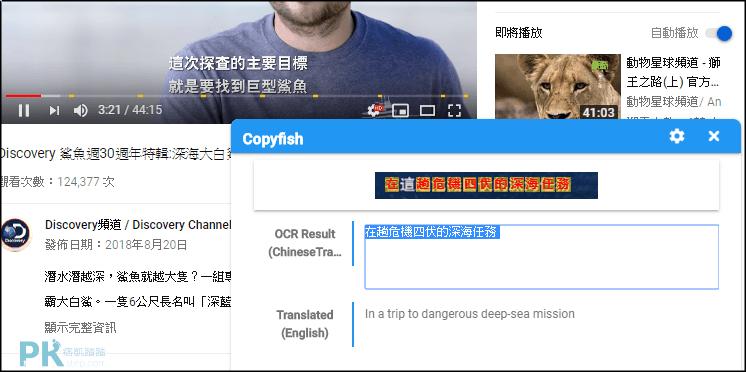The height and width of the screenshot is (372, 746).
Task: Enable theater mode view
Action: click(427, 111)
